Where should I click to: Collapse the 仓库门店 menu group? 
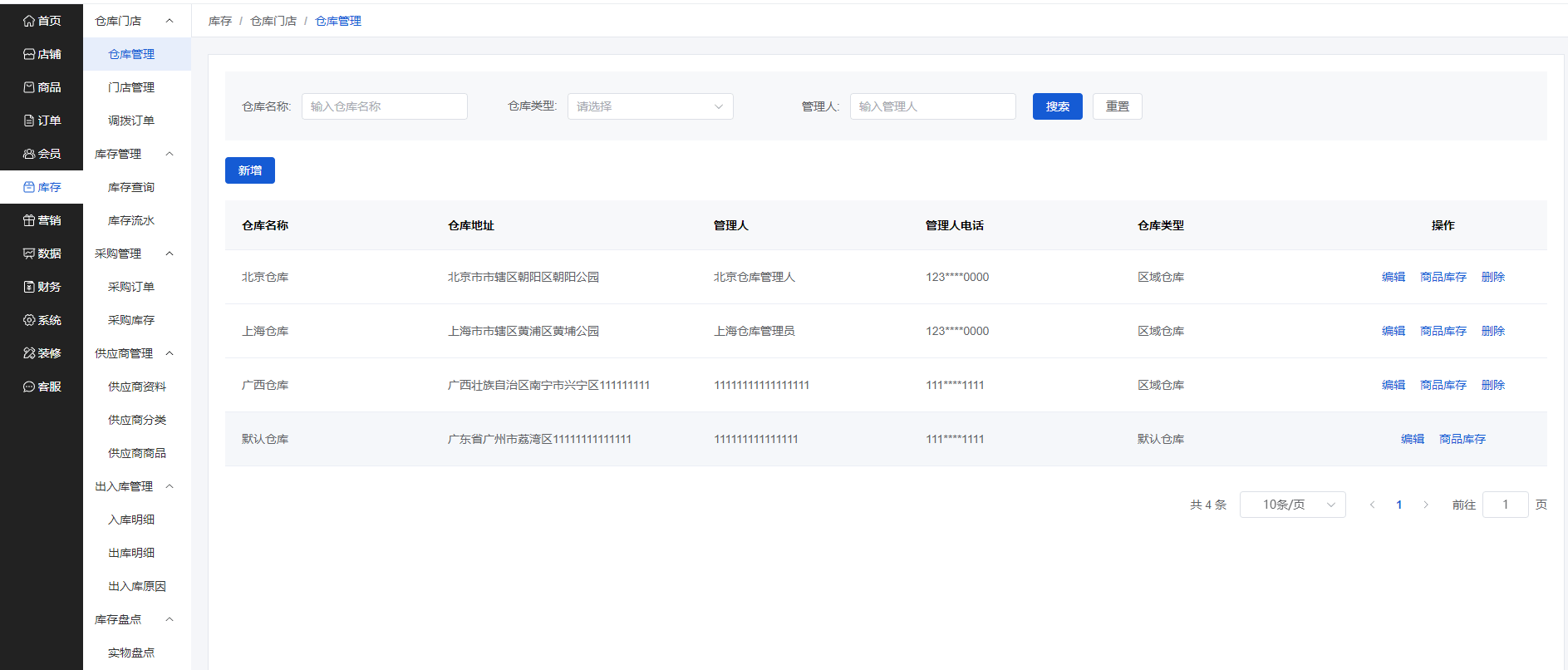tap(137, 21)
